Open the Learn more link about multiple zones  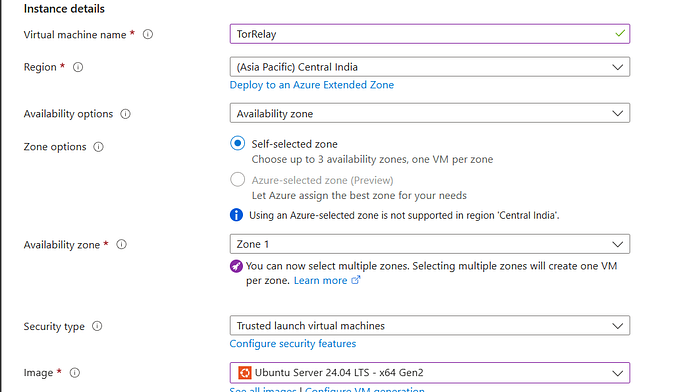(x=321, y=280)
